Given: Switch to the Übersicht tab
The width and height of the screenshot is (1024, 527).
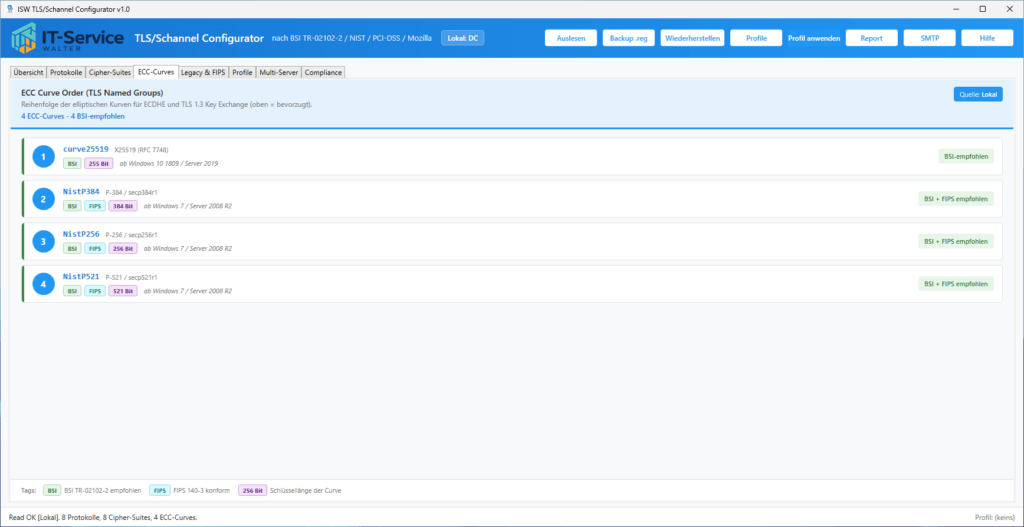Looking at the screenshot, I should coord(28,72).
